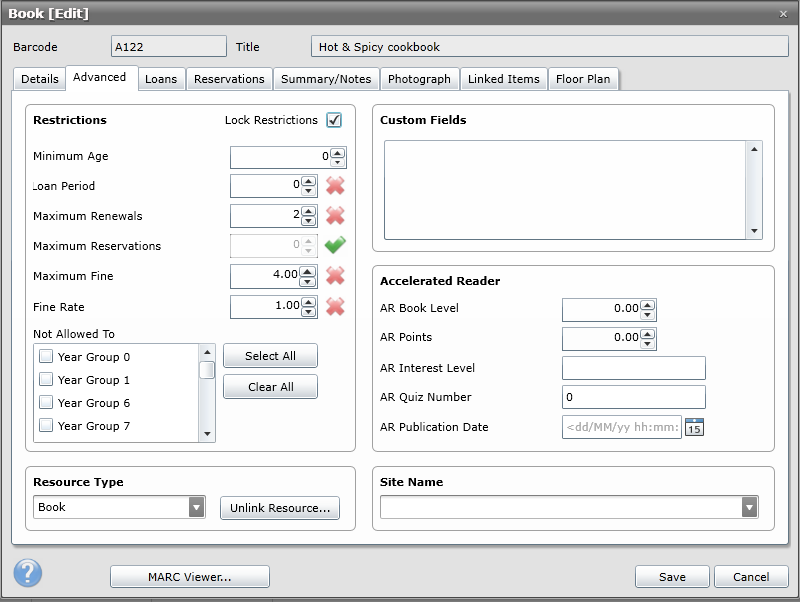Switch to the Details tab
The height and width of the screenshot is (602, 800).
(40, 79)
